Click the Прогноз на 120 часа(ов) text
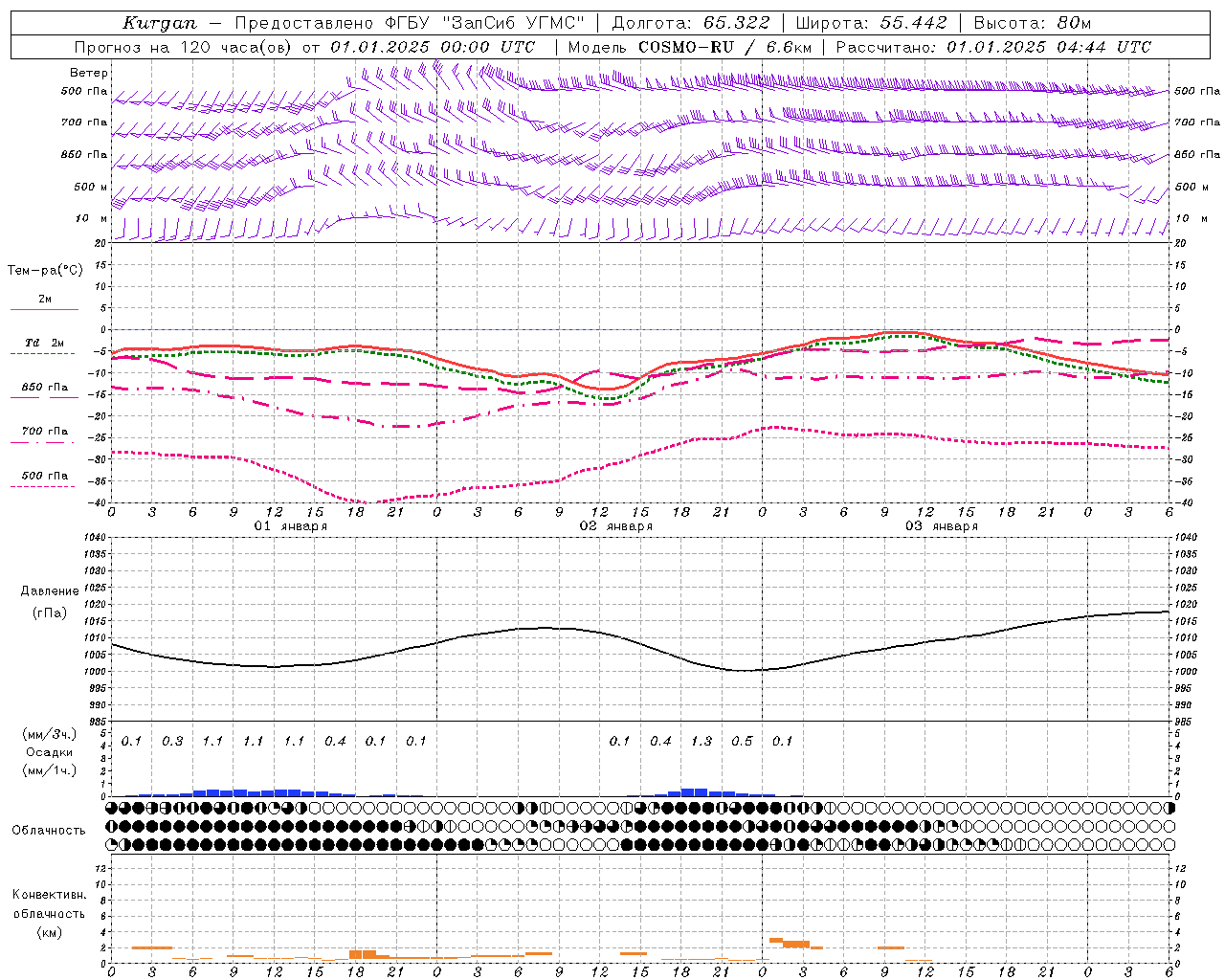This screenshot has height=980, width=1225. [185, 47]
